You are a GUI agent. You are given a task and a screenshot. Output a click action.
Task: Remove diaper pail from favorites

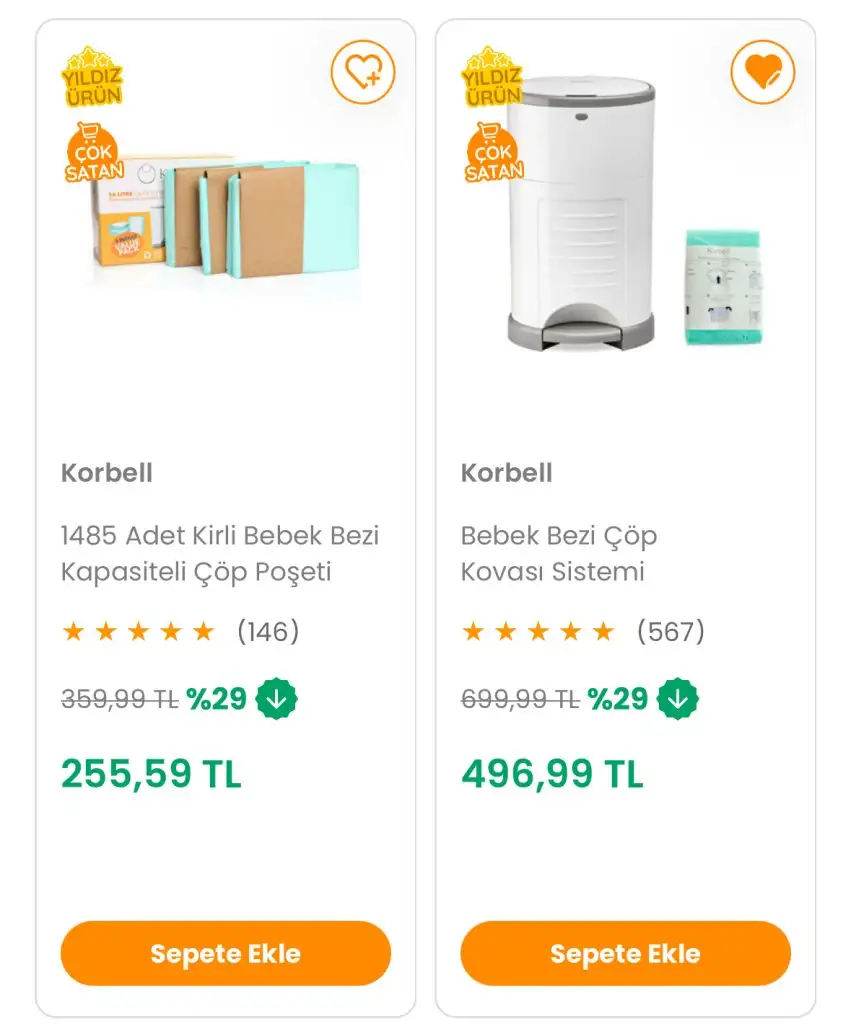click(x=763, y=72)
